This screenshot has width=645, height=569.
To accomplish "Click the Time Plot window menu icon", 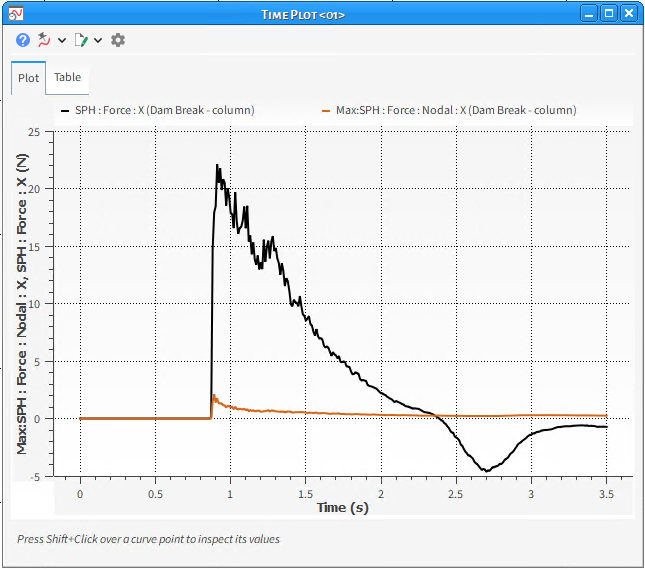I will [15, 14].
